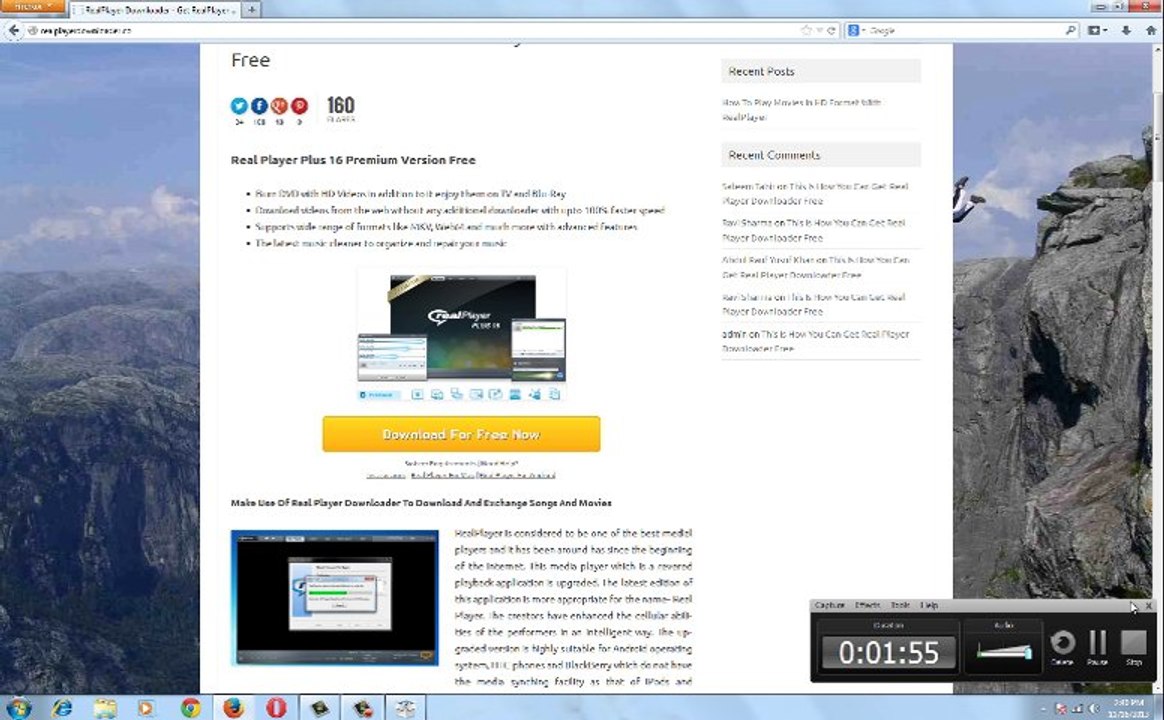Open the Windows Start menu

[18, 707]
